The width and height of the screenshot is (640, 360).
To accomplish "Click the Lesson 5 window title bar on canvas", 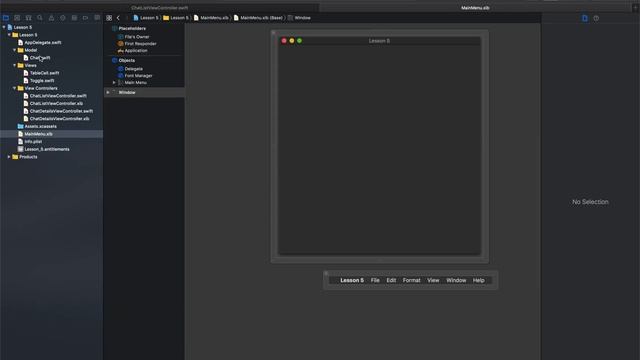I will tap(379, 41).
